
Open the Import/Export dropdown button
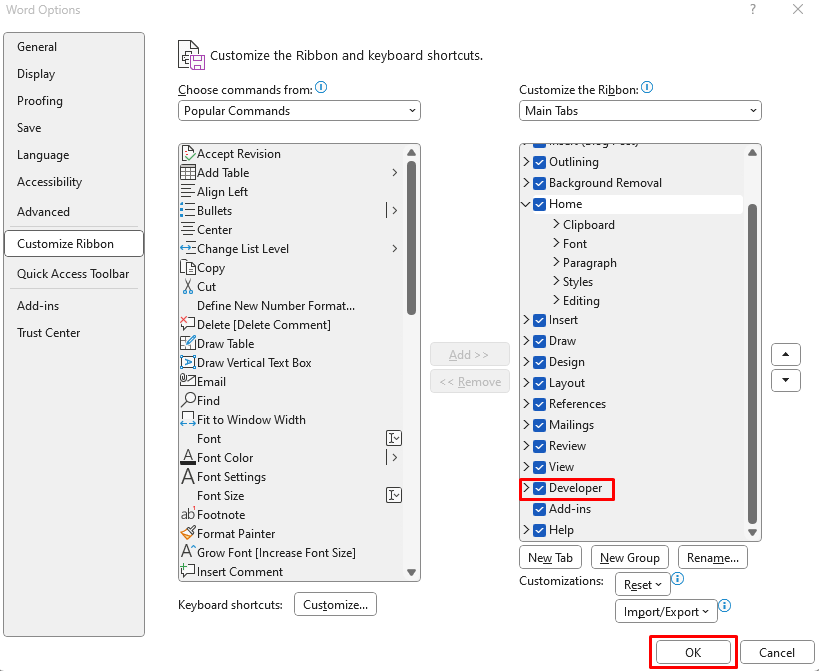point(666,611)
